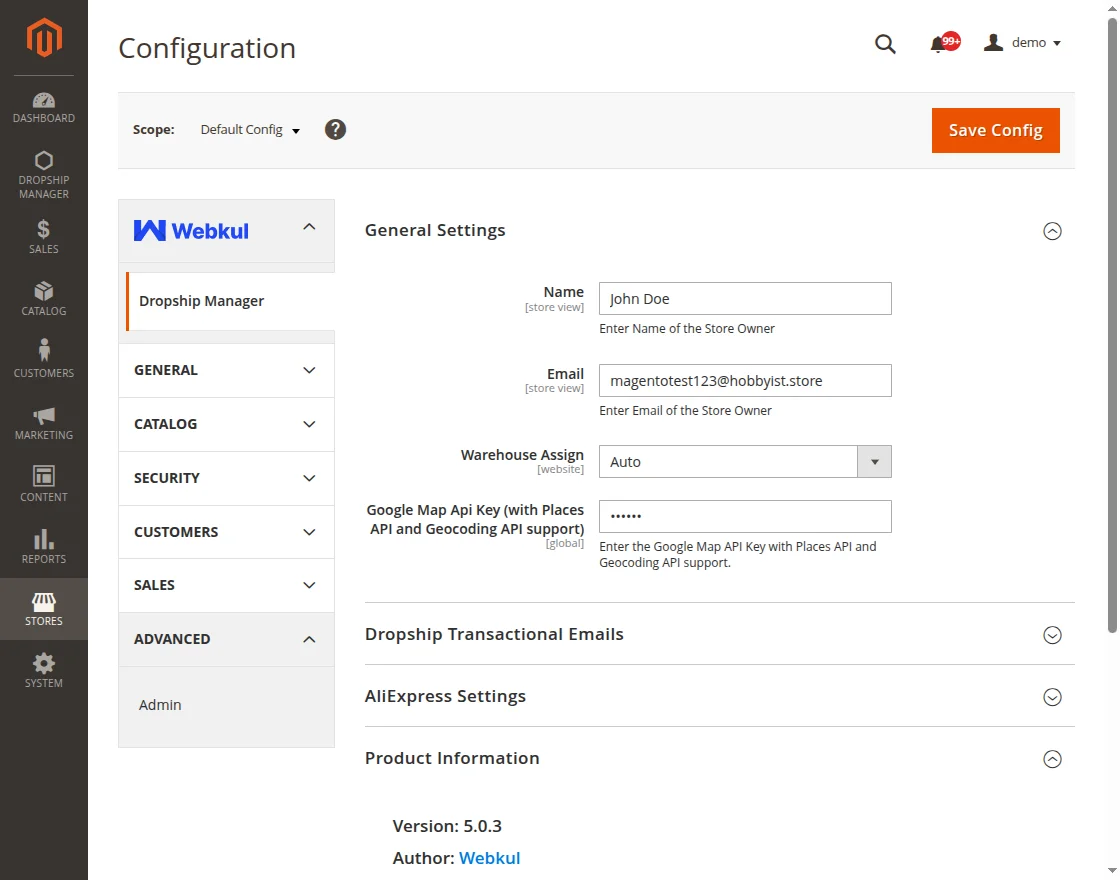This screenshot has width=1120, height=880.
Task: Open the Marketing sidebar menu
Action: (x=44, y=424)
